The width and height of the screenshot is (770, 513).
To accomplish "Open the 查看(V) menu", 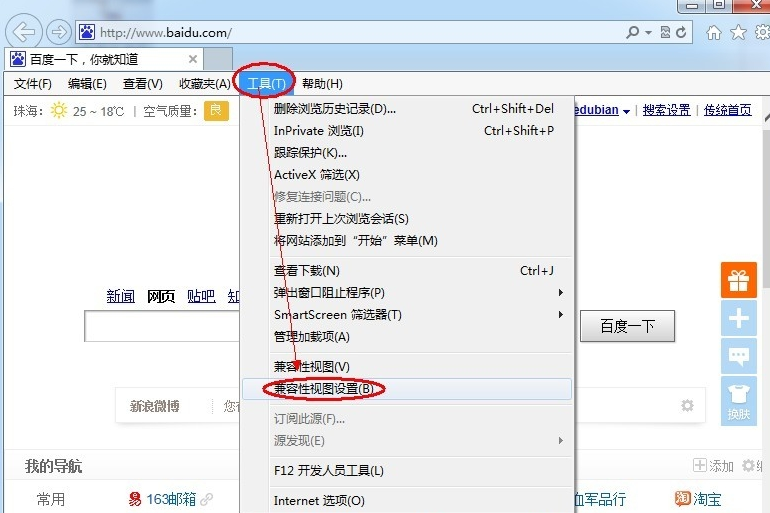I will click(x=142, y=84).
